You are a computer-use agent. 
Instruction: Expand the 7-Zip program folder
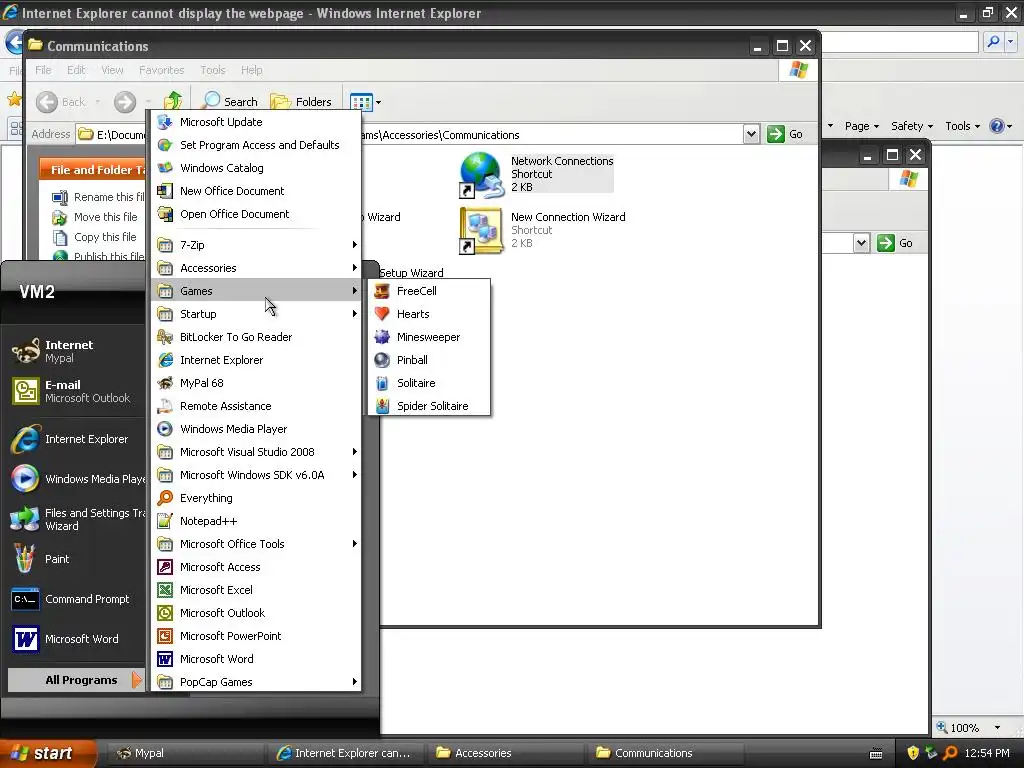256,245
